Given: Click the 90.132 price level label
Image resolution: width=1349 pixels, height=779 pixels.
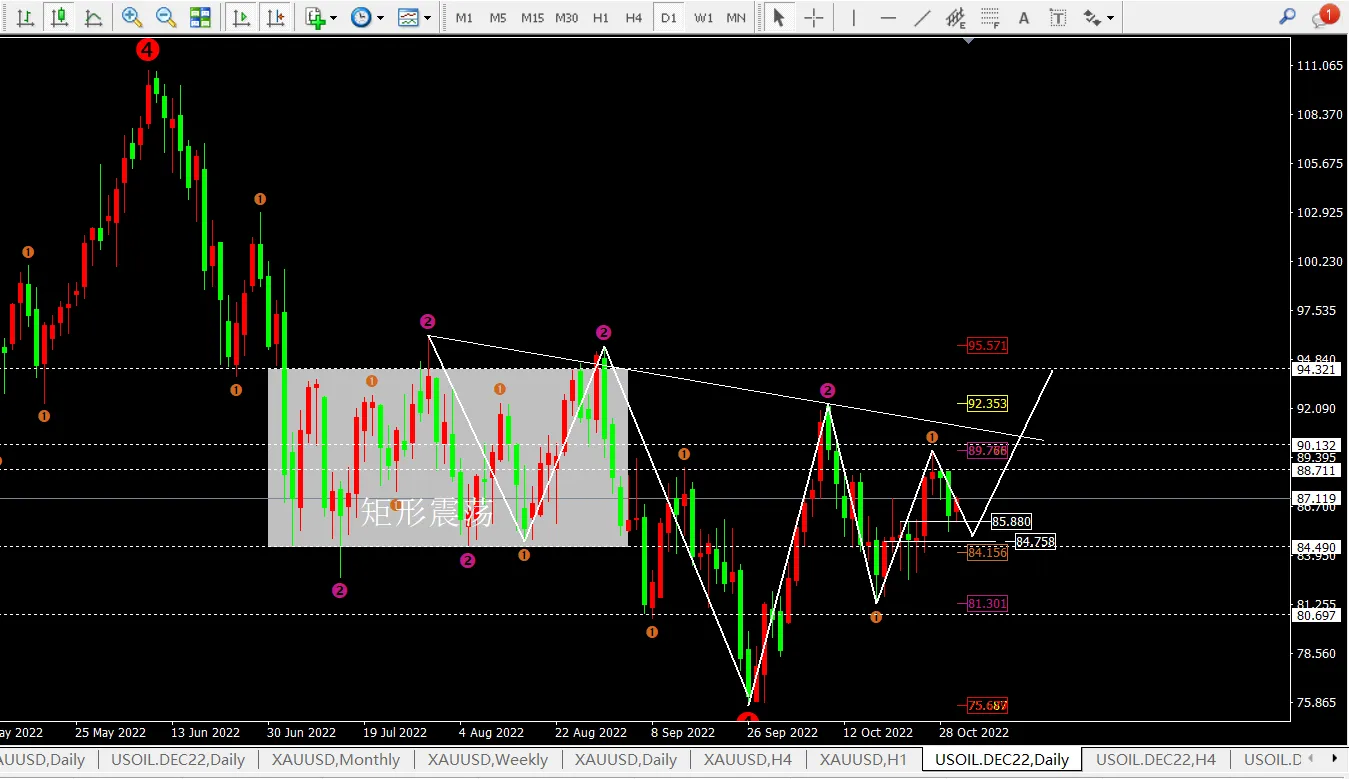Looking at the screenshot, I should [1318, 445].
